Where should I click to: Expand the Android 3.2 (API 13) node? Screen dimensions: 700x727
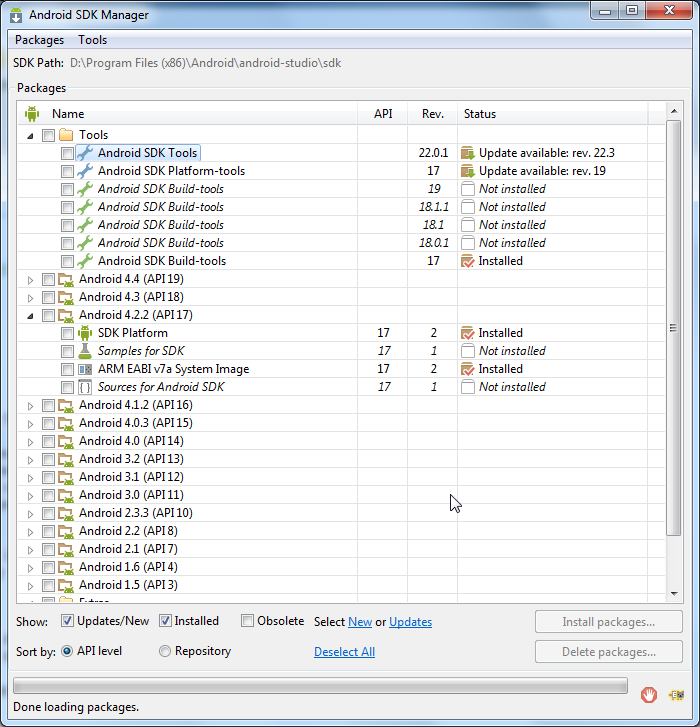coord(31,460)
